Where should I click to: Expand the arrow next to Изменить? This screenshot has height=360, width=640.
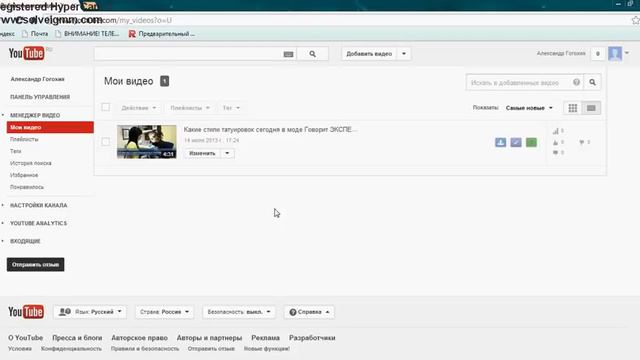227,153
